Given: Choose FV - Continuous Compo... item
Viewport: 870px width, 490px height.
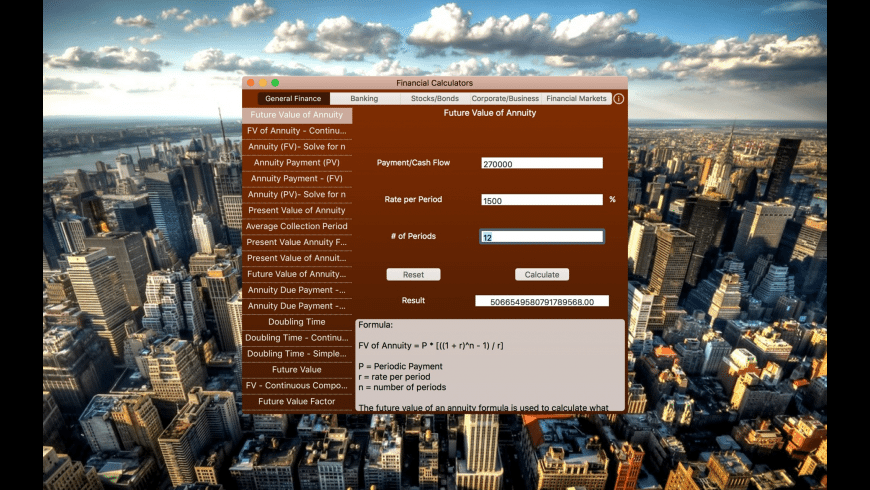Looking at the screenshot, I should (x=297, y=386).
